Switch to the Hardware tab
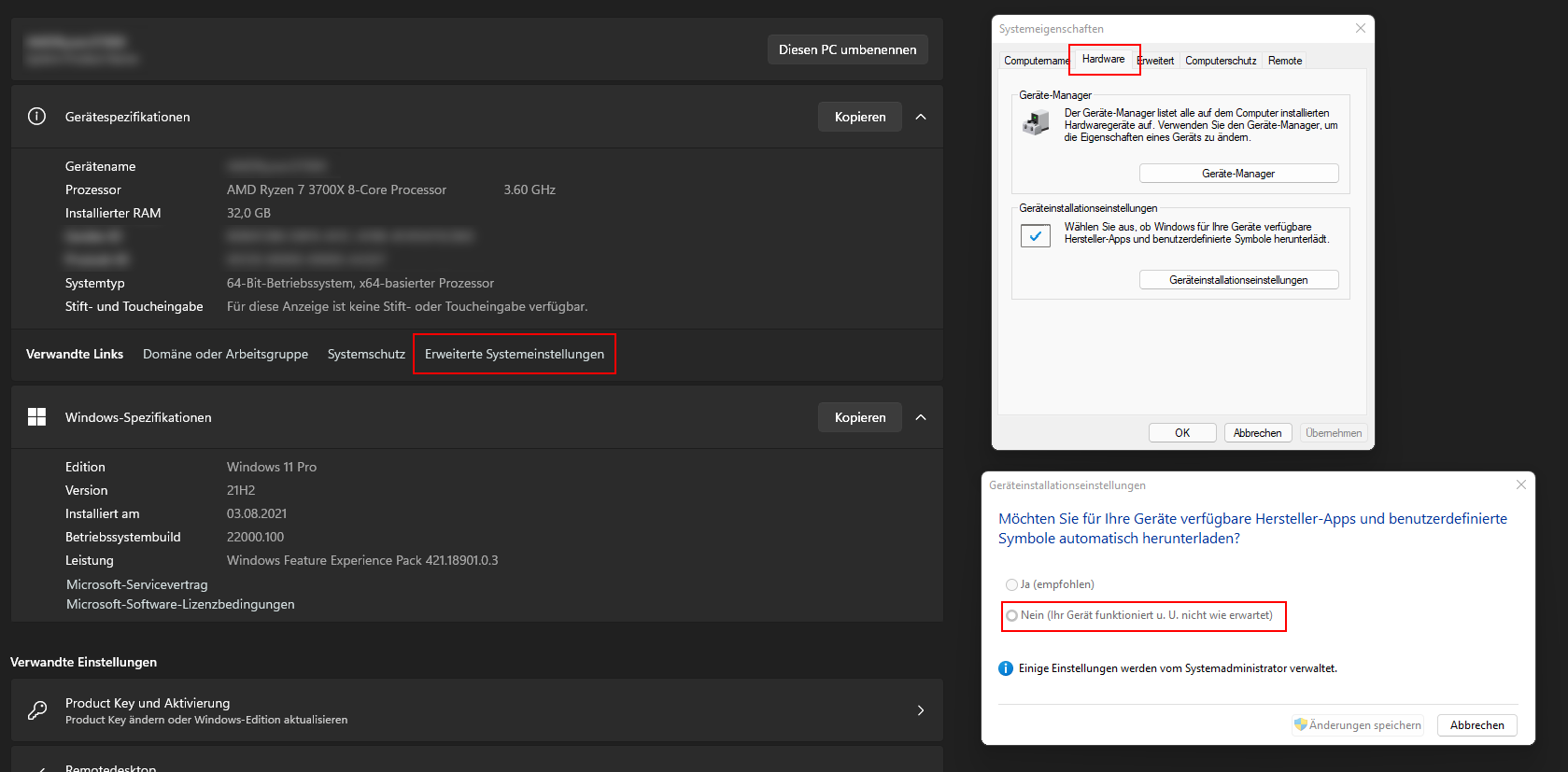Image resolution: width=1568 pixels, height=772 pixels. pyautogui.click(x=1103, y=59)
